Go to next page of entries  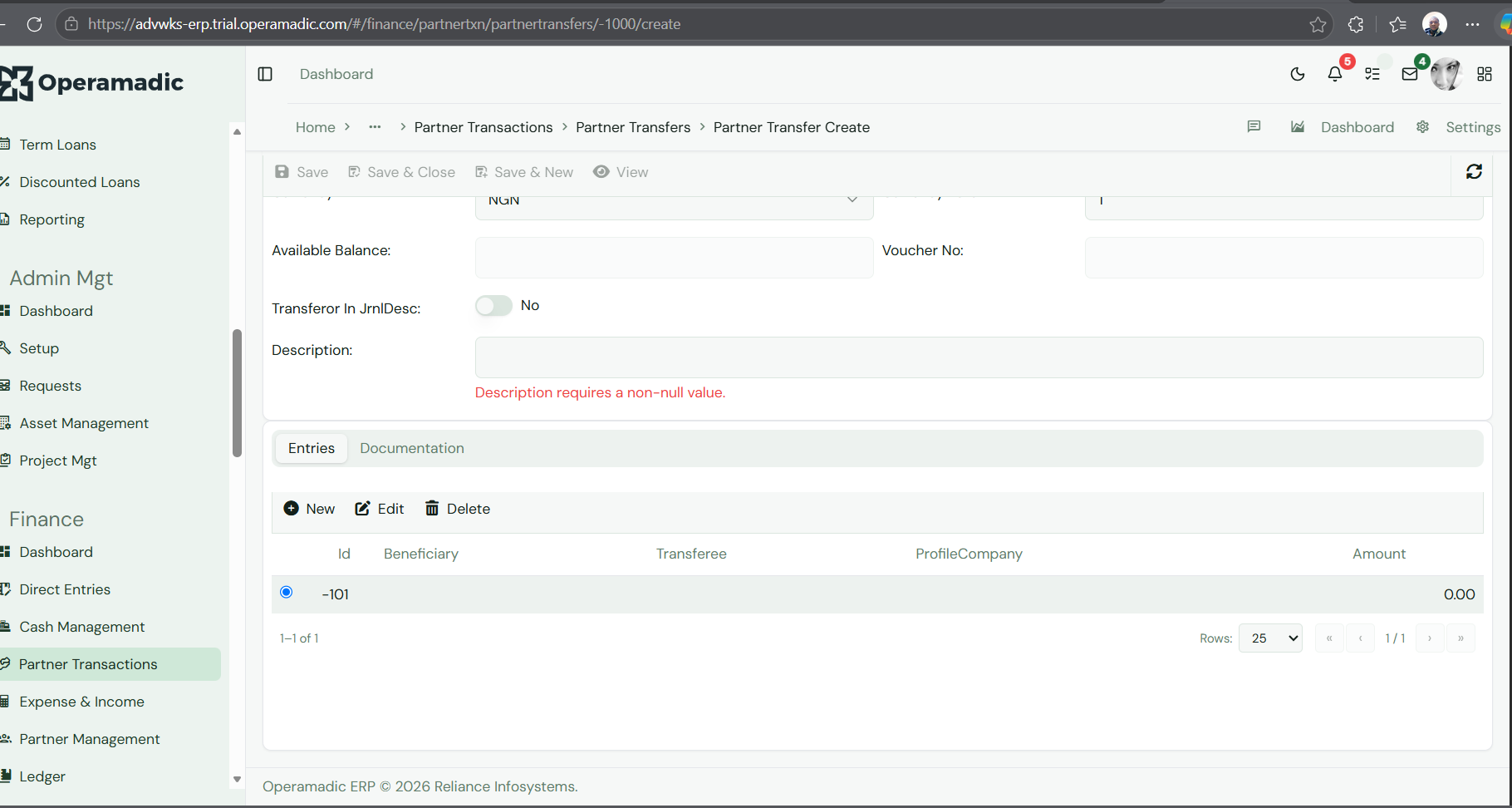pyautogui.click(x=1430, y=638)
